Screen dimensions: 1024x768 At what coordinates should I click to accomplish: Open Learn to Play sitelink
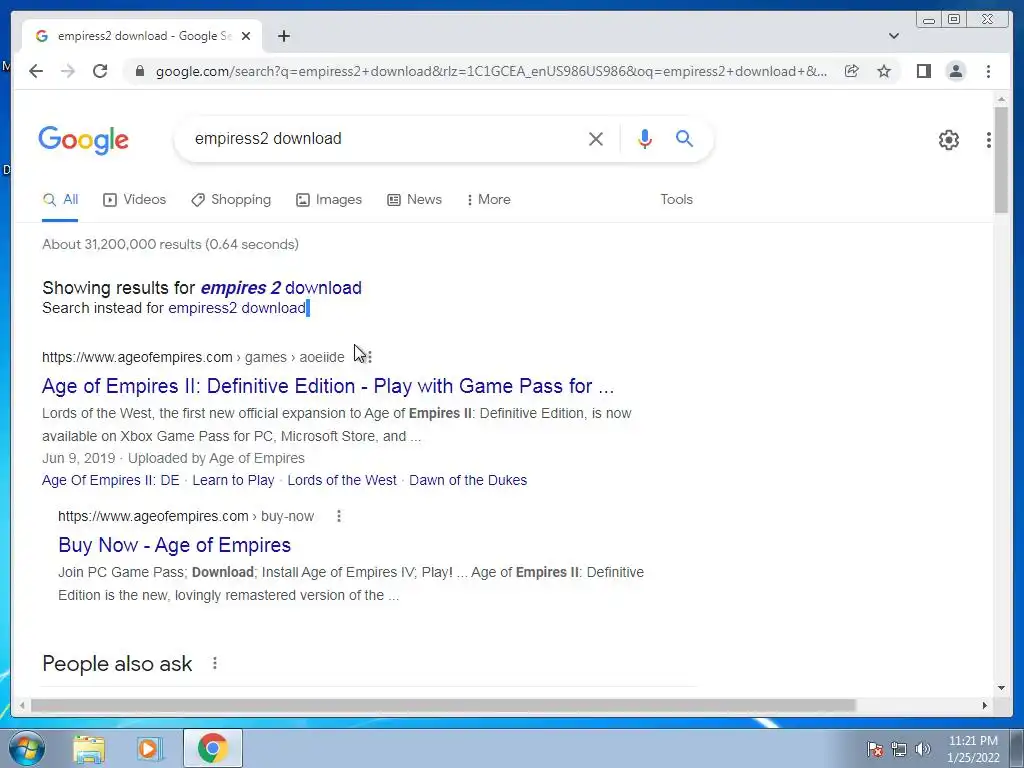point(233,481)
